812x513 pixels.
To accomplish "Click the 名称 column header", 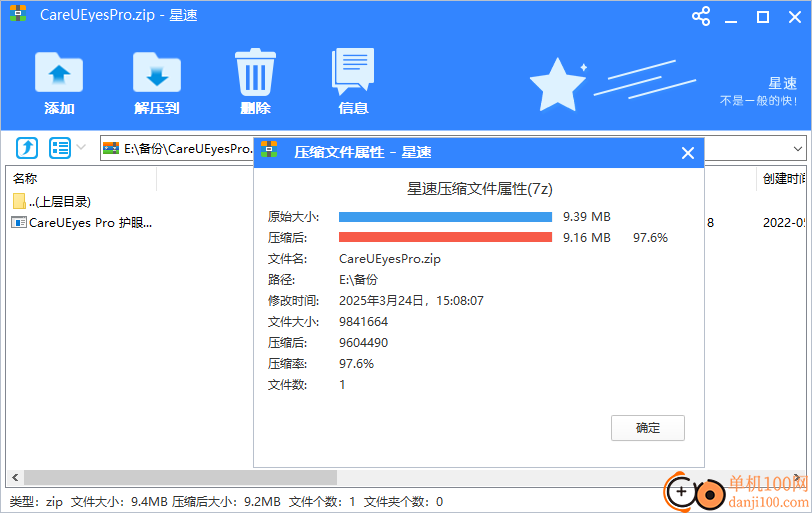I will [25, 179].
